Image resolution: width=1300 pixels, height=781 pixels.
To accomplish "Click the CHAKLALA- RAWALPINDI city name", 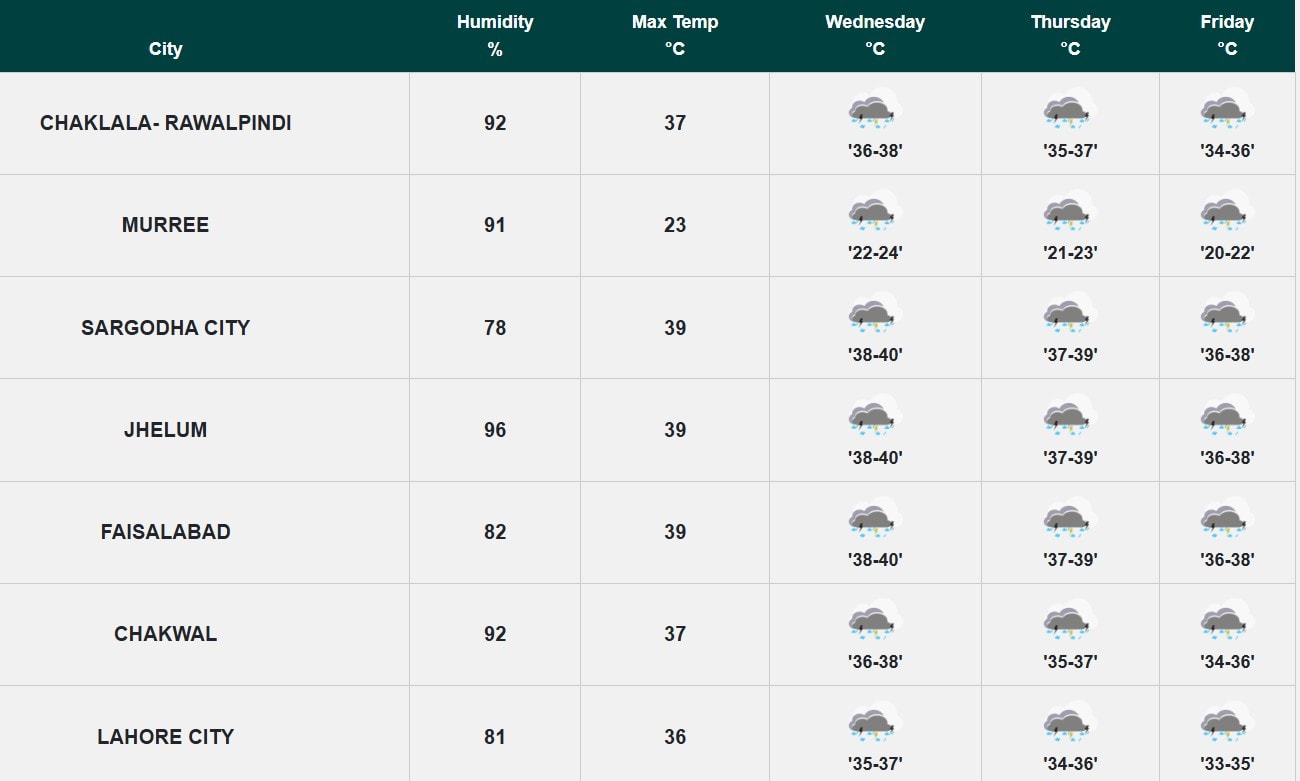I will [x=166, y=123].
